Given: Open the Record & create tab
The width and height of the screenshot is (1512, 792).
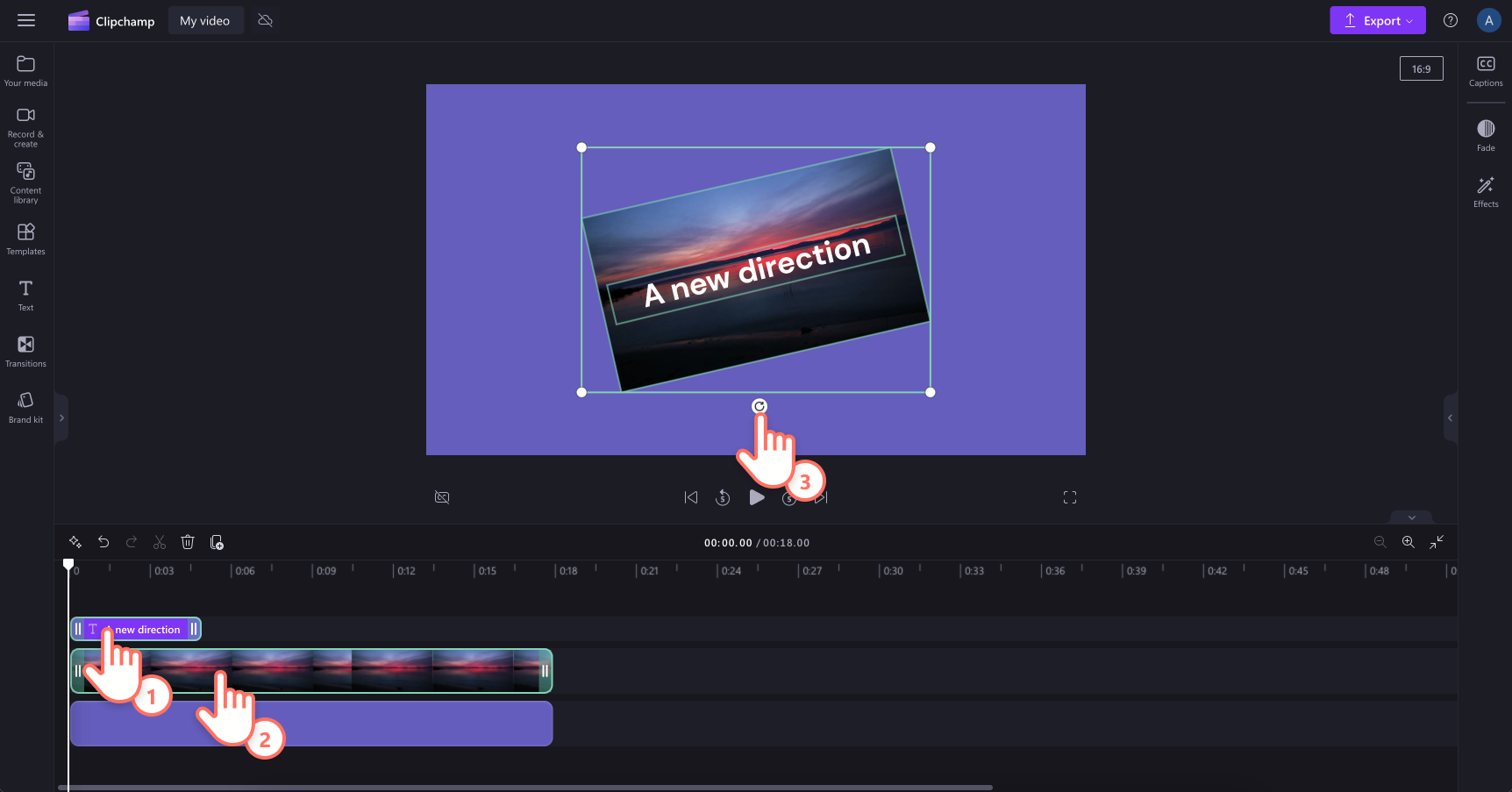Looking at the screenshot, I should tap(26, 127).
